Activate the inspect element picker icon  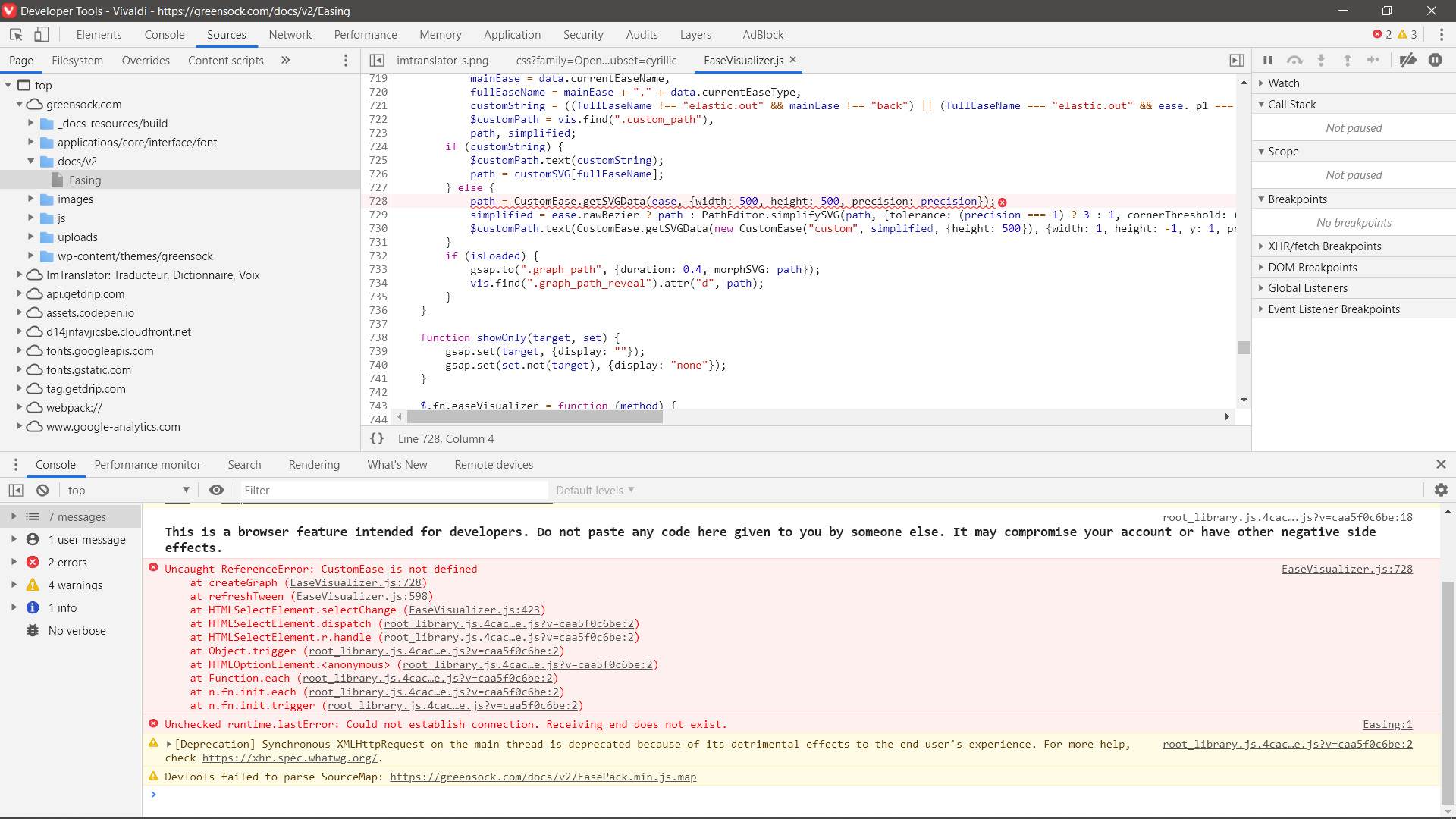coord(16,34)
